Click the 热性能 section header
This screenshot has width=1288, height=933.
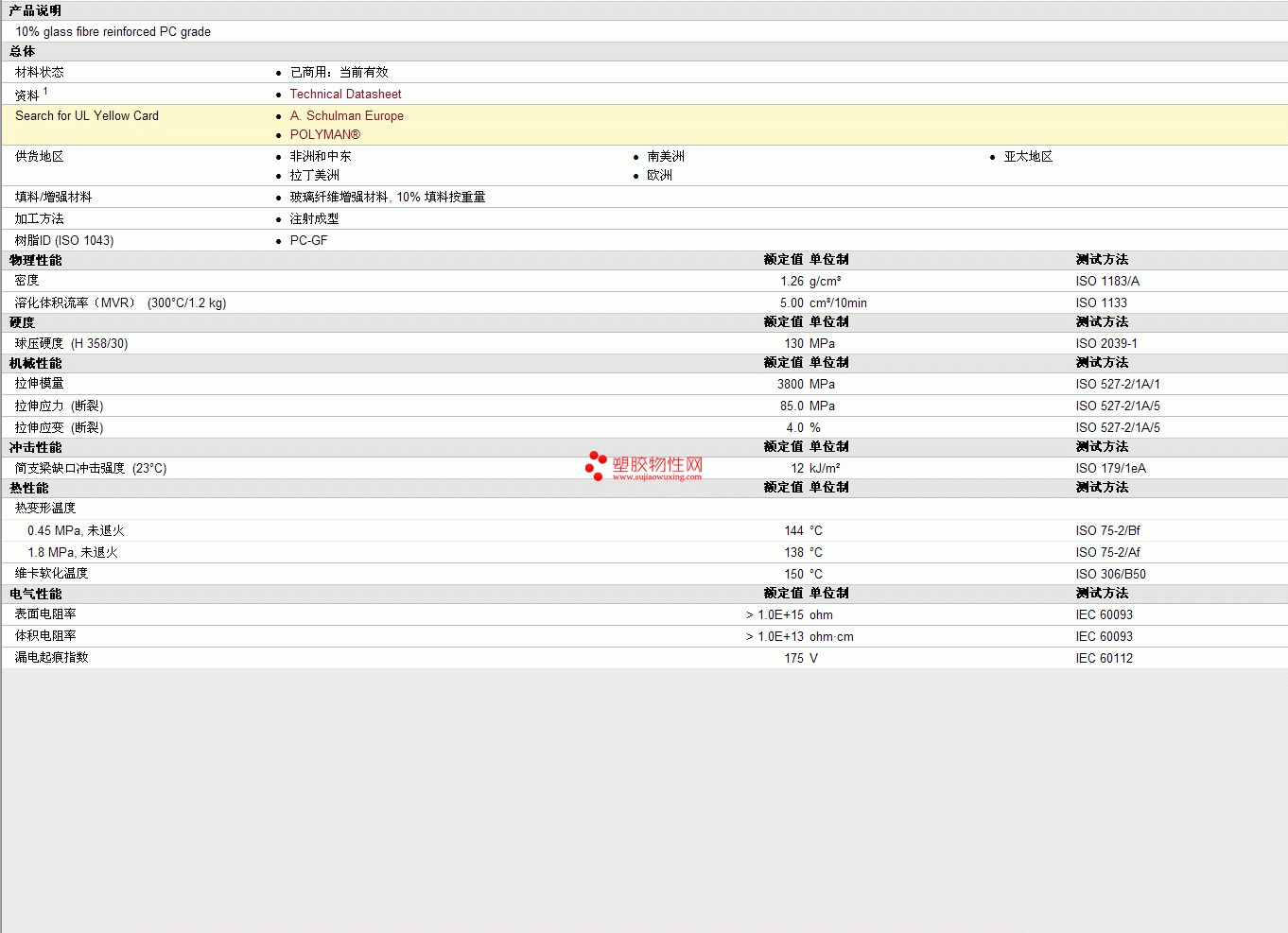pyautogui.click(x=29, y=489)
